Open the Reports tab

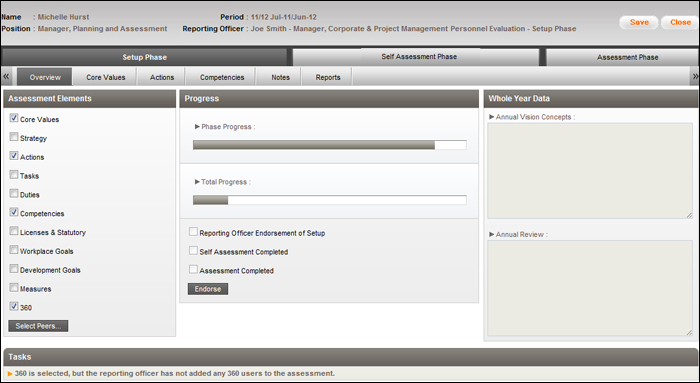pyautogui.click(x=328, y=77)
